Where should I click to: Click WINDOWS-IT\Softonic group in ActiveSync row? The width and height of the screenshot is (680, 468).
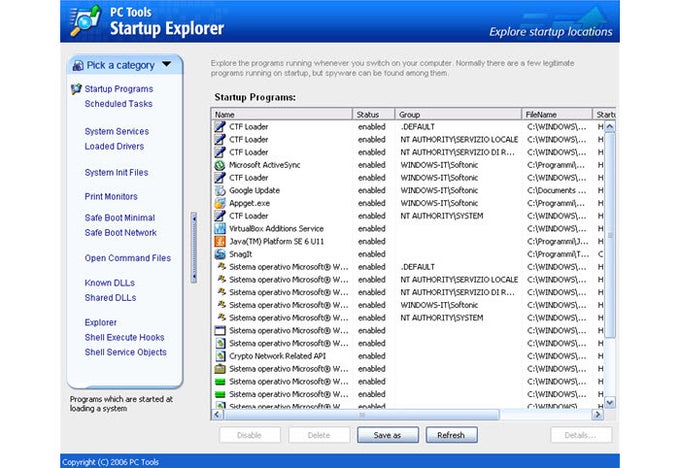click(x=439, y=165)
